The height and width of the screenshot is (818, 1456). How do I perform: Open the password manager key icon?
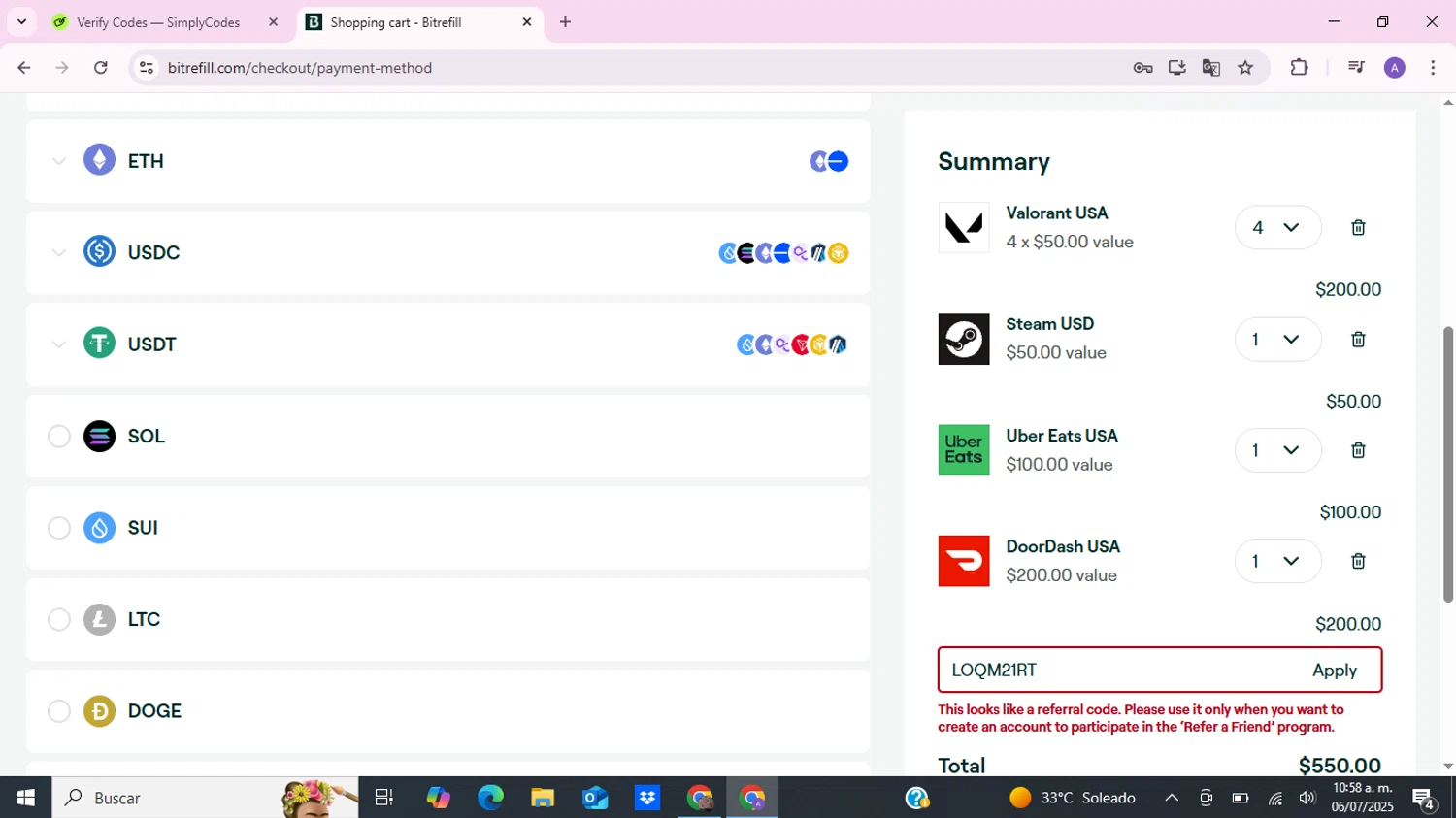click(1142, 68)
